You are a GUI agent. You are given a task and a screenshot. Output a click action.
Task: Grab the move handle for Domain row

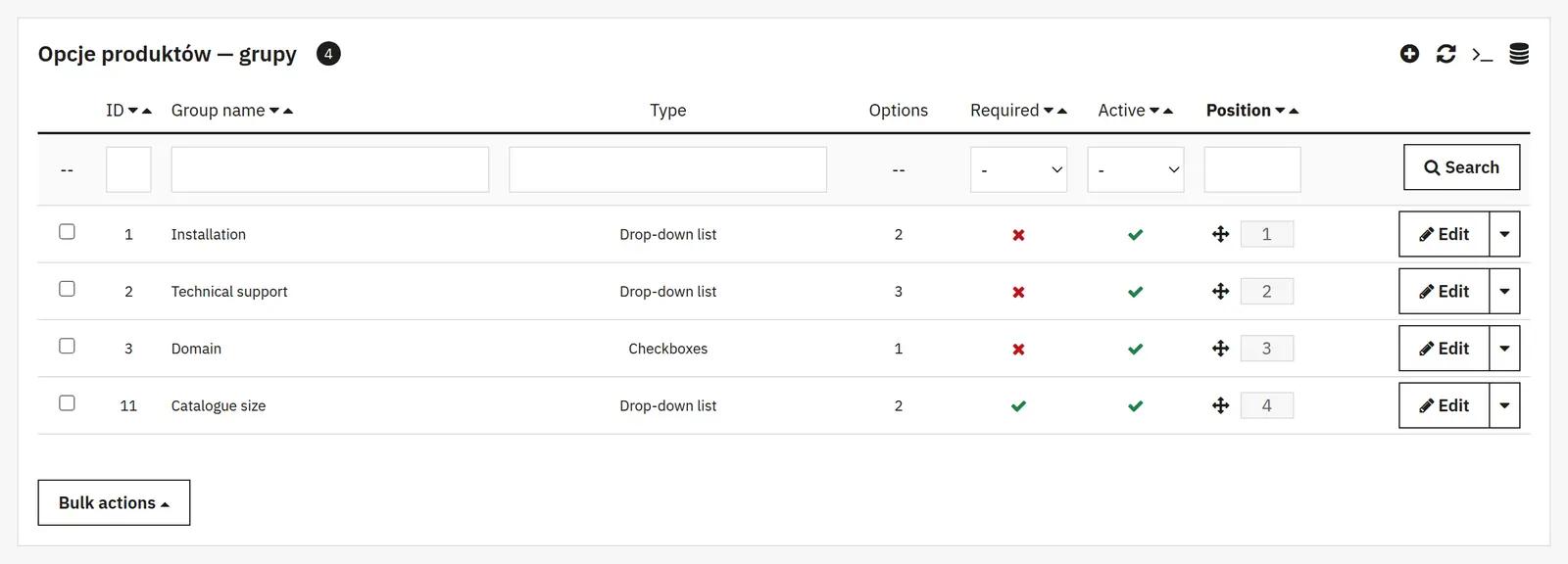(1220, 349)
